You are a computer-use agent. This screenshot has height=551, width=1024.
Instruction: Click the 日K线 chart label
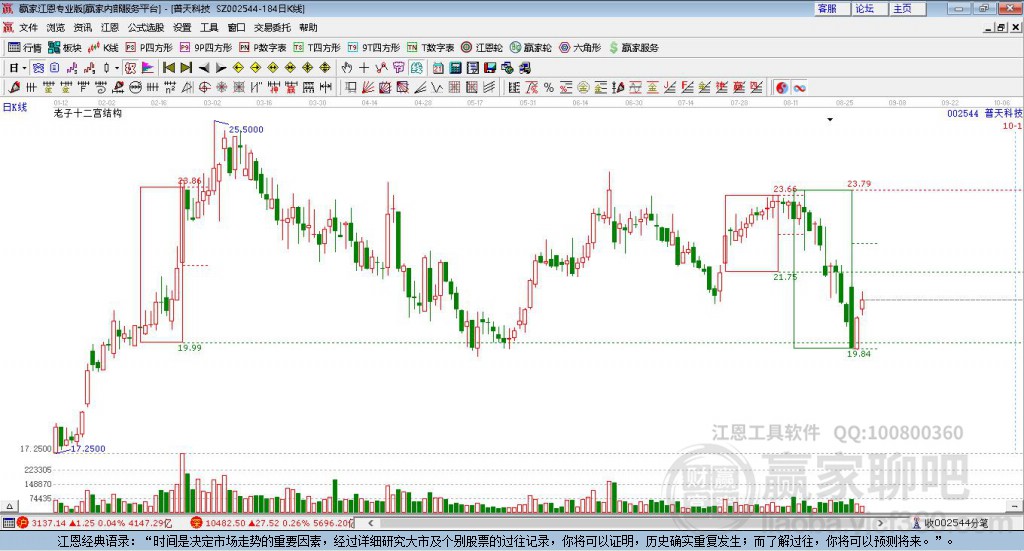coord(15,107)
